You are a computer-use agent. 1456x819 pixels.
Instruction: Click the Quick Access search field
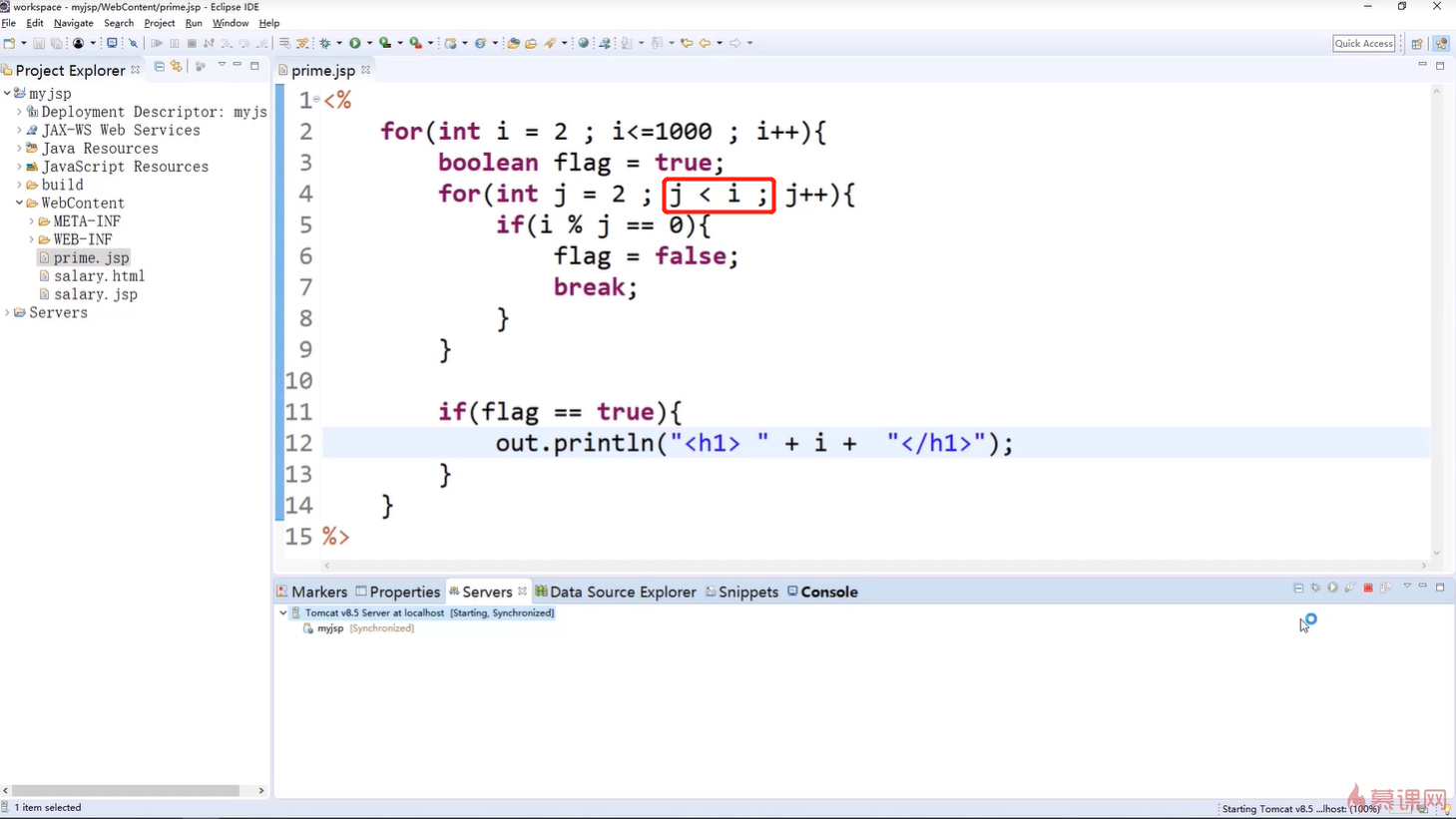(1363, 43)
